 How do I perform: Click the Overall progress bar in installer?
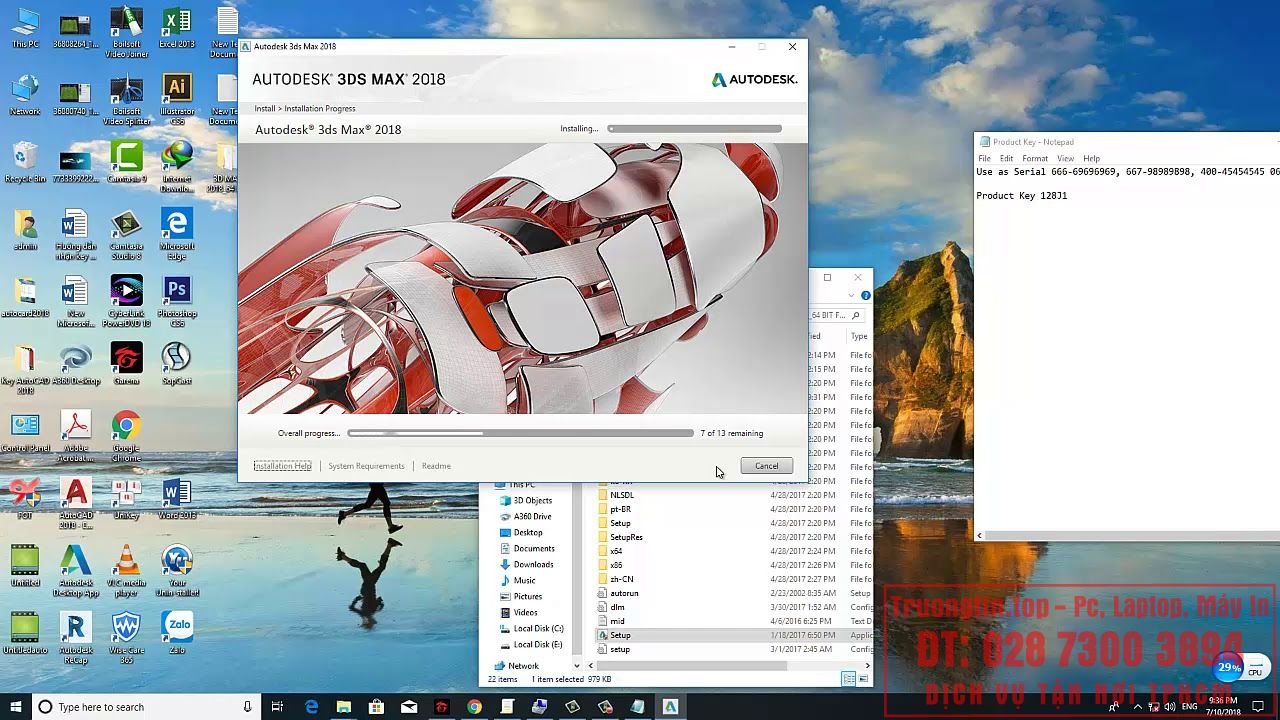(x=520, y=433)
